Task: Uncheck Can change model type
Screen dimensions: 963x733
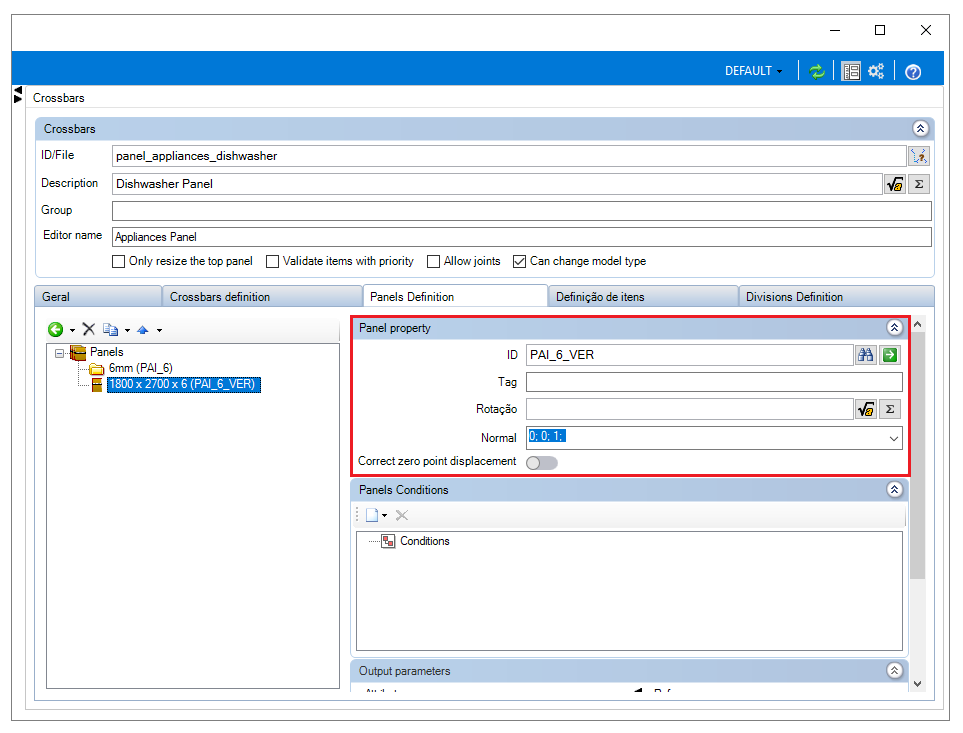Action: point(519,262)
